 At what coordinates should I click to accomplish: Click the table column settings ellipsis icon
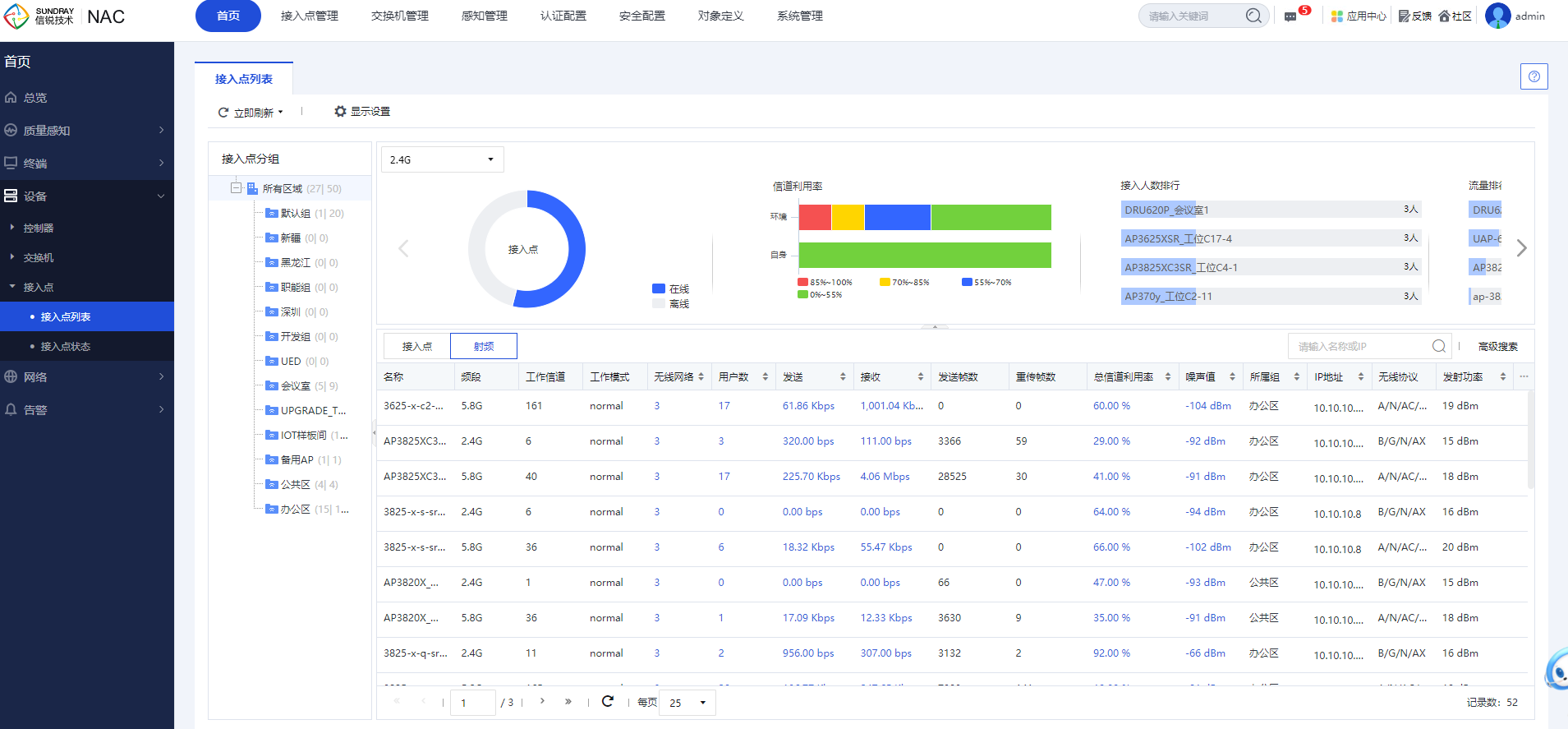(1524, 376)
